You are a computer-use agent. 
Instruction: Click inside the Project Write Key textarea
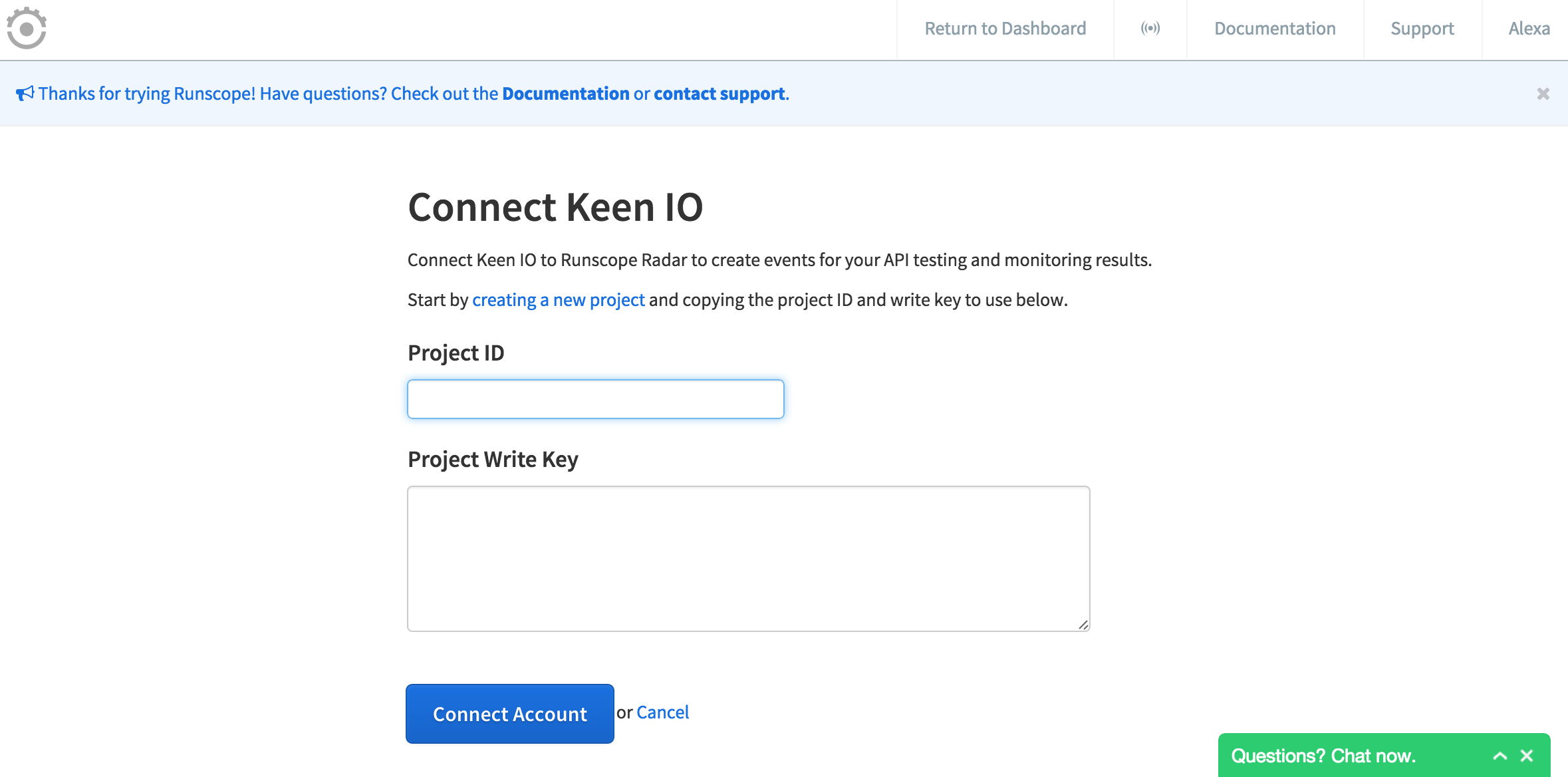tap(749, 559)
